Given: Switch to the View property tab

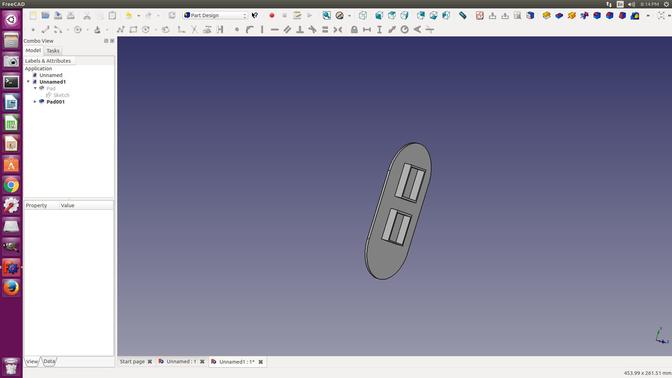Looking at the screenshot, I should pyautogui.click(x=32, y=362).
